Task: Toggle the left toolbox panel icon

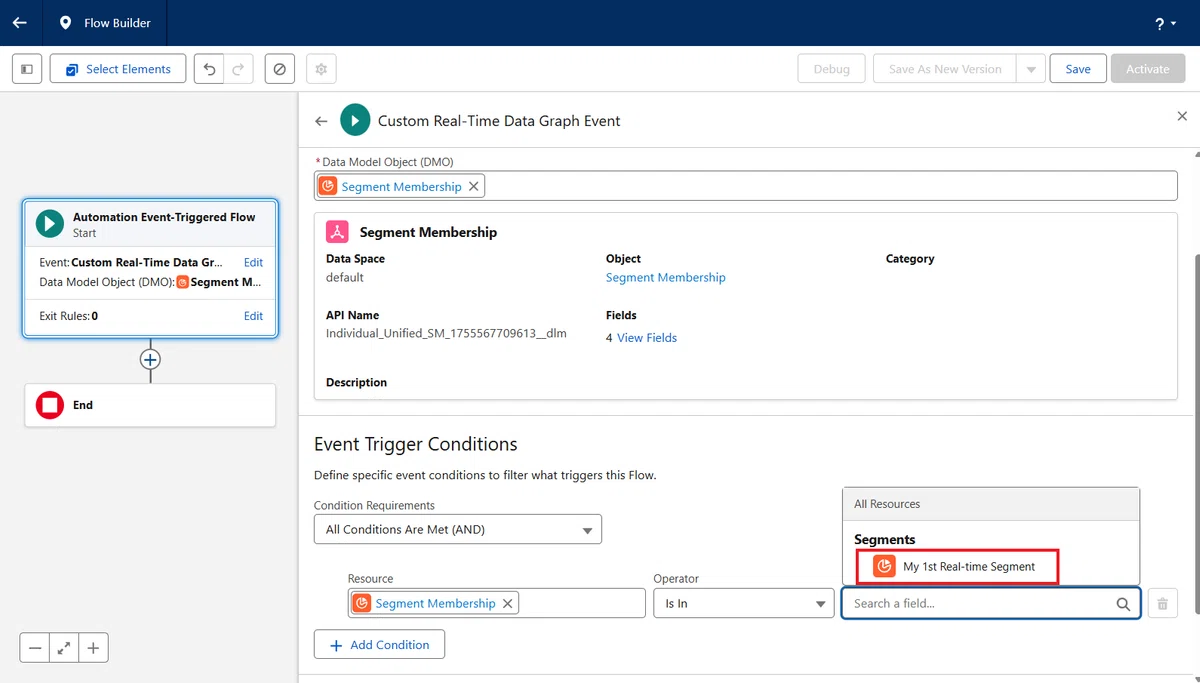Action: click(27, 69)
